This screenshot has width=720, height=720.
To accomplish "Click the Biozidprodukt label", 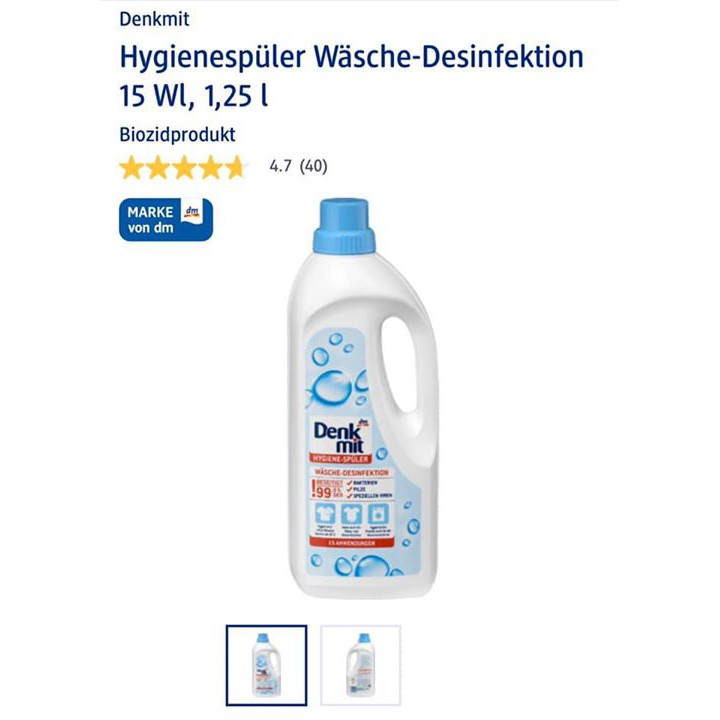I will (x=177, y=135).
